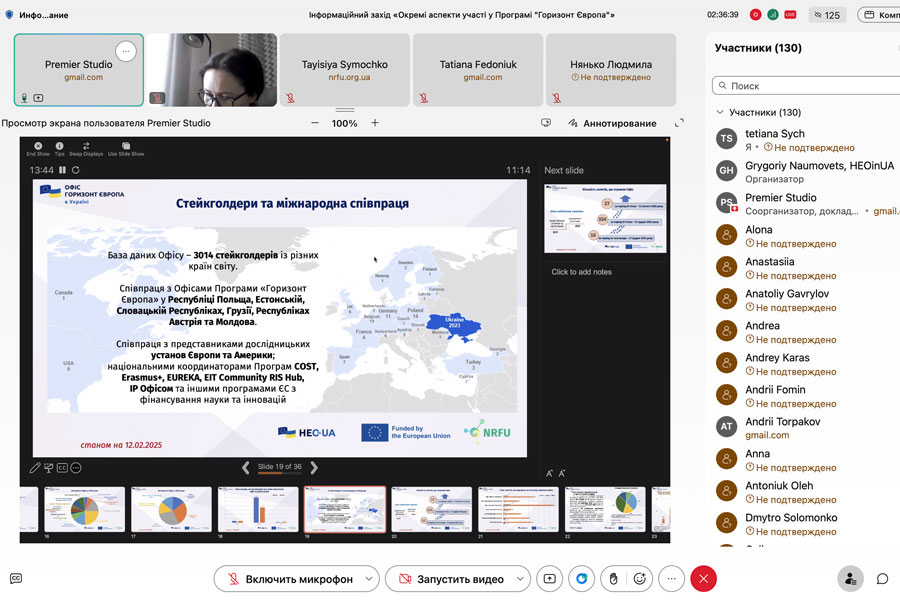Toggle the participants panel icon

point(850,579)
